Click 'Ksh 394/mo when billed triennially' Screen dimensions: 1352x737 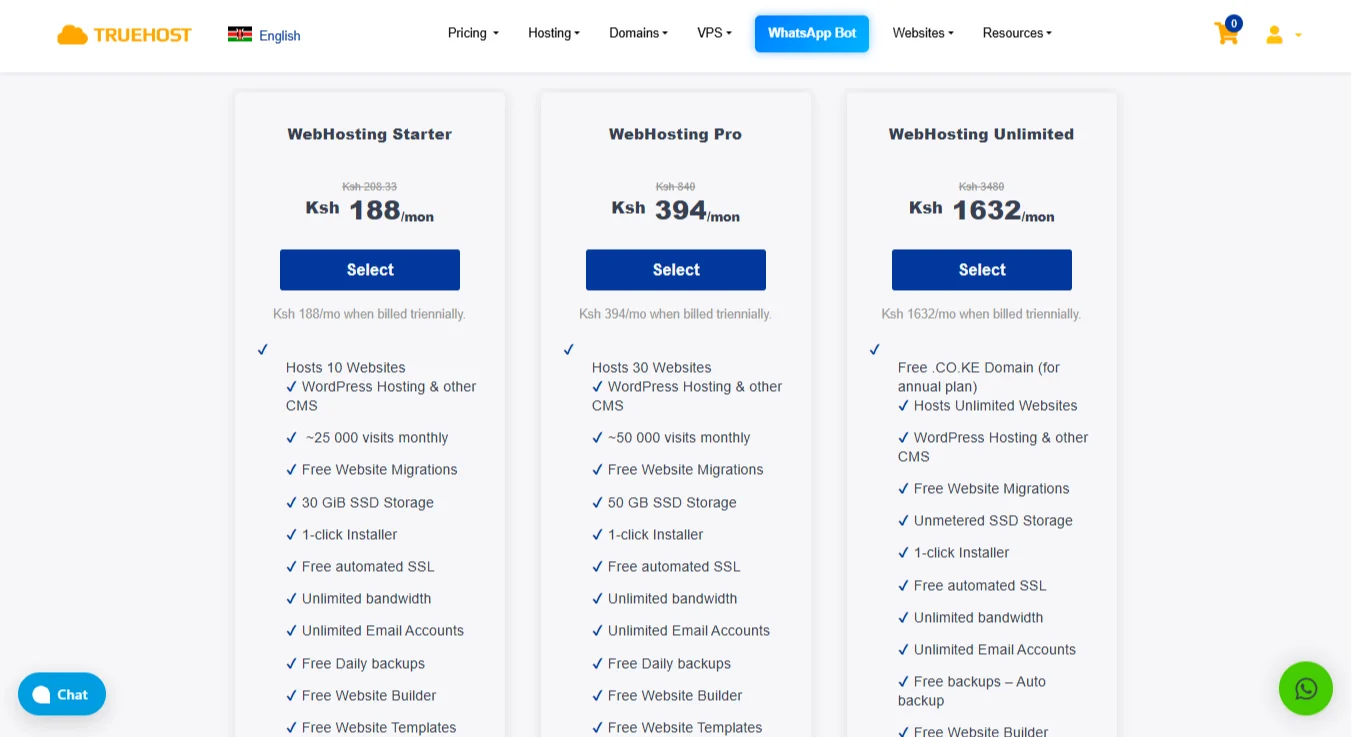point(676,314)
